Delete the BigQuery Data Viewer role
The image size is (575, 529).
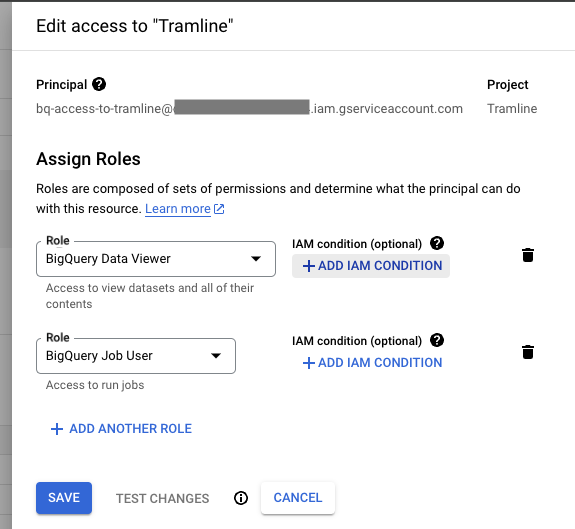click(528, 255)
